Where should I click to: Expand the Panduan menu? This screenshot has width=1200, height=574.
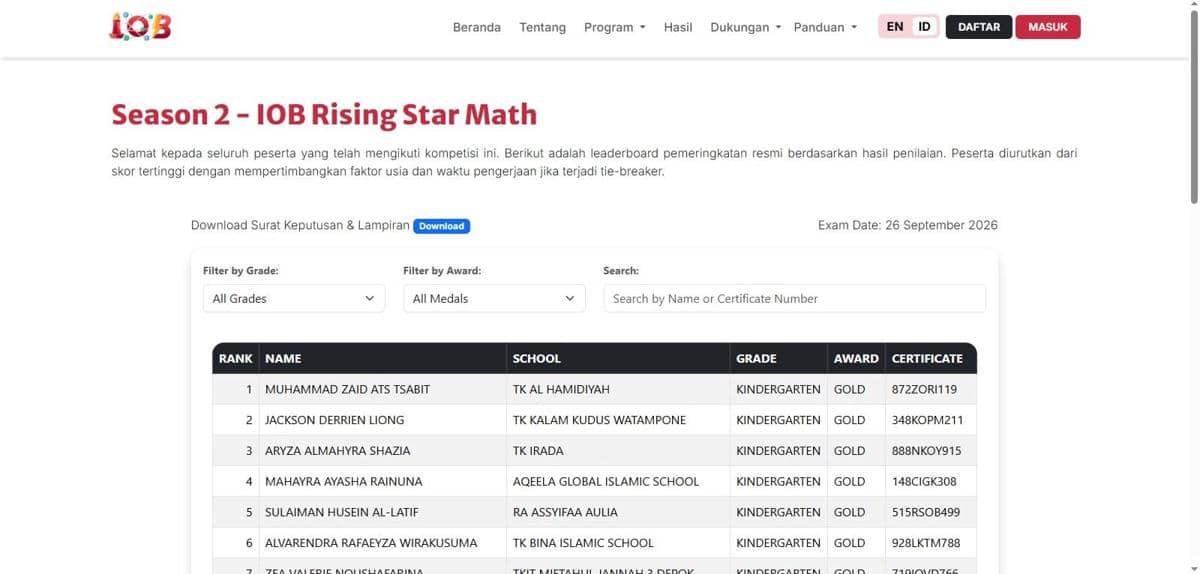825,27
